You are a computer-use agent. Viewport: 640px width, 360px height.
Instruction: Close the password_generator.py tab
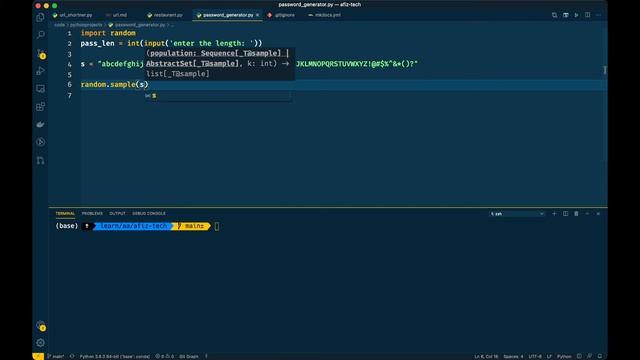point(258,15)
